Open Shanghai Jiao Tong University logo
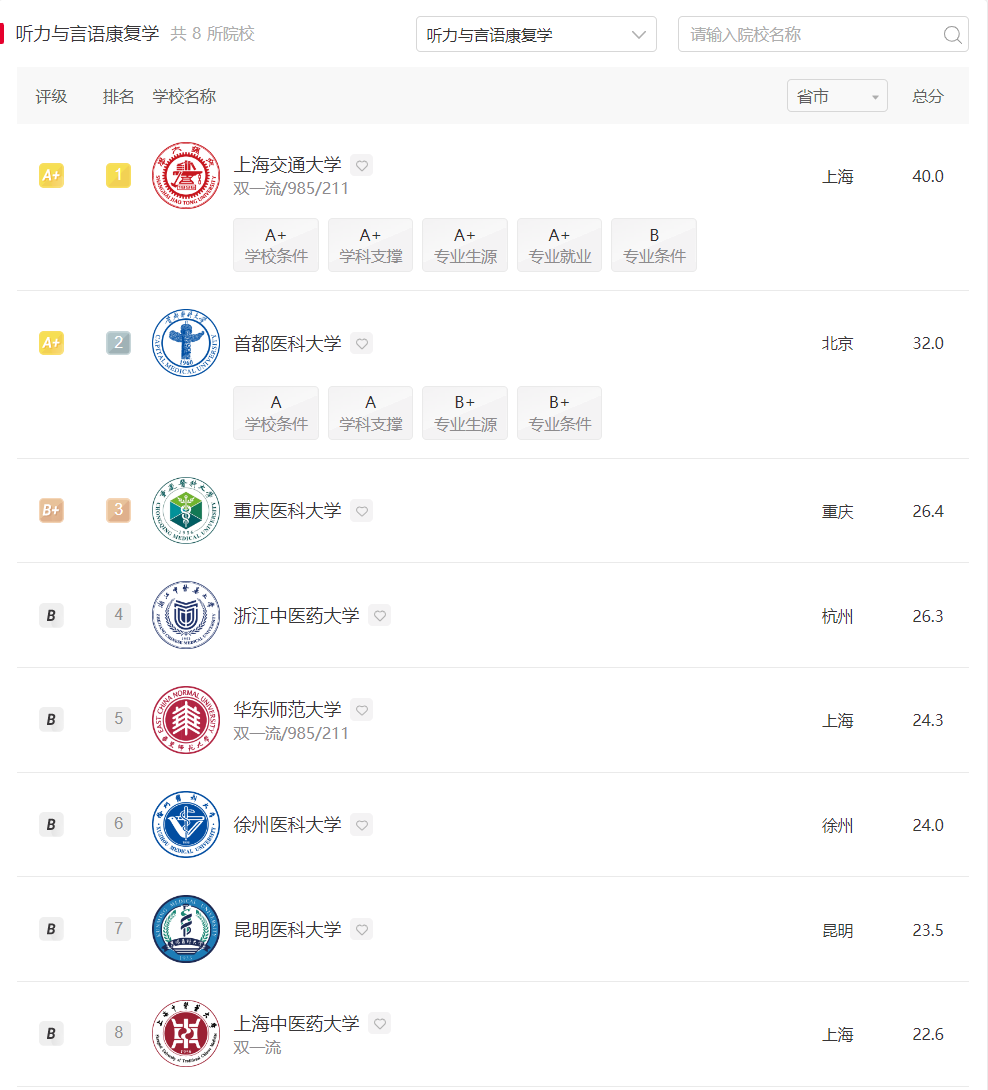988x1090 pixels. pos(186,176)
